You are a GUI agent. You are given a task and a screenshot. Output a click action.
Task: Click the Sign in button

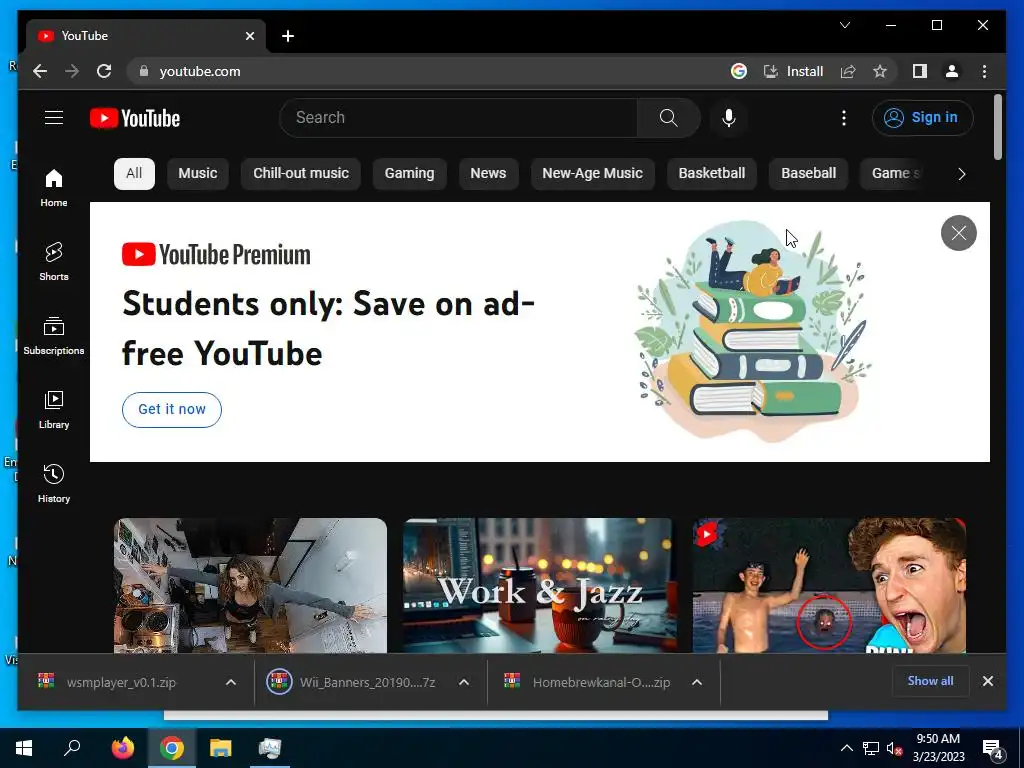pyautogui.click(x=922, y=118)
